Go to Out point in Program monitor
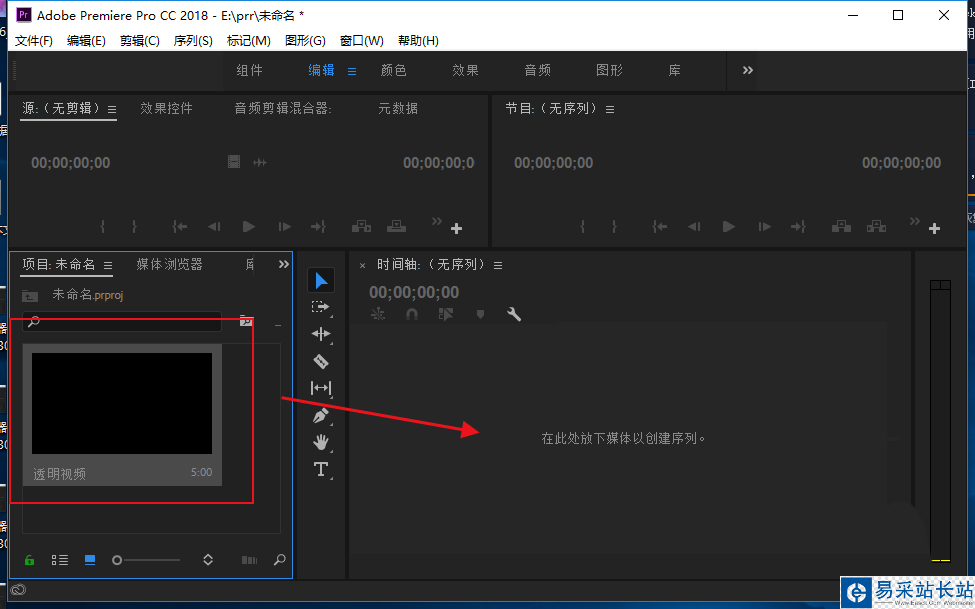The height and width of the screenshot is (609, 975). [798, 226]
